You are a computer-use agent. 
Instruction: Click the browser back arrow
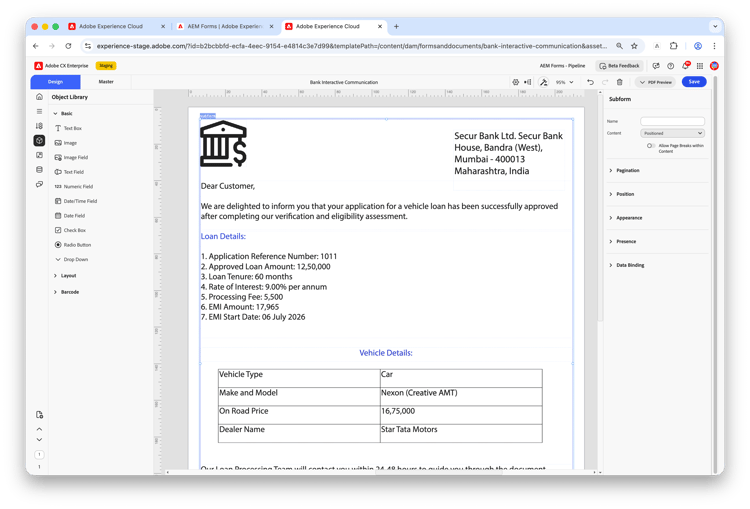tap(36, 46)
